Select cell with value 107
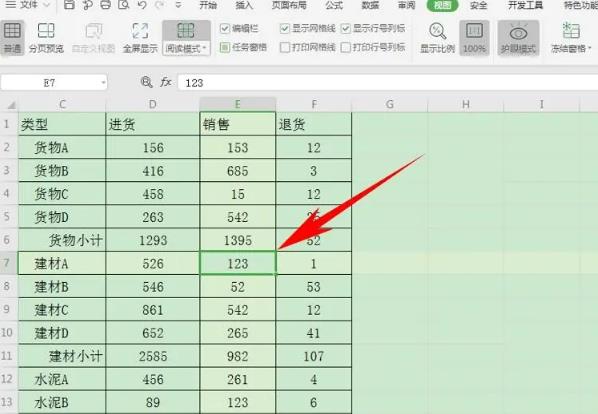 coord(313,356)
